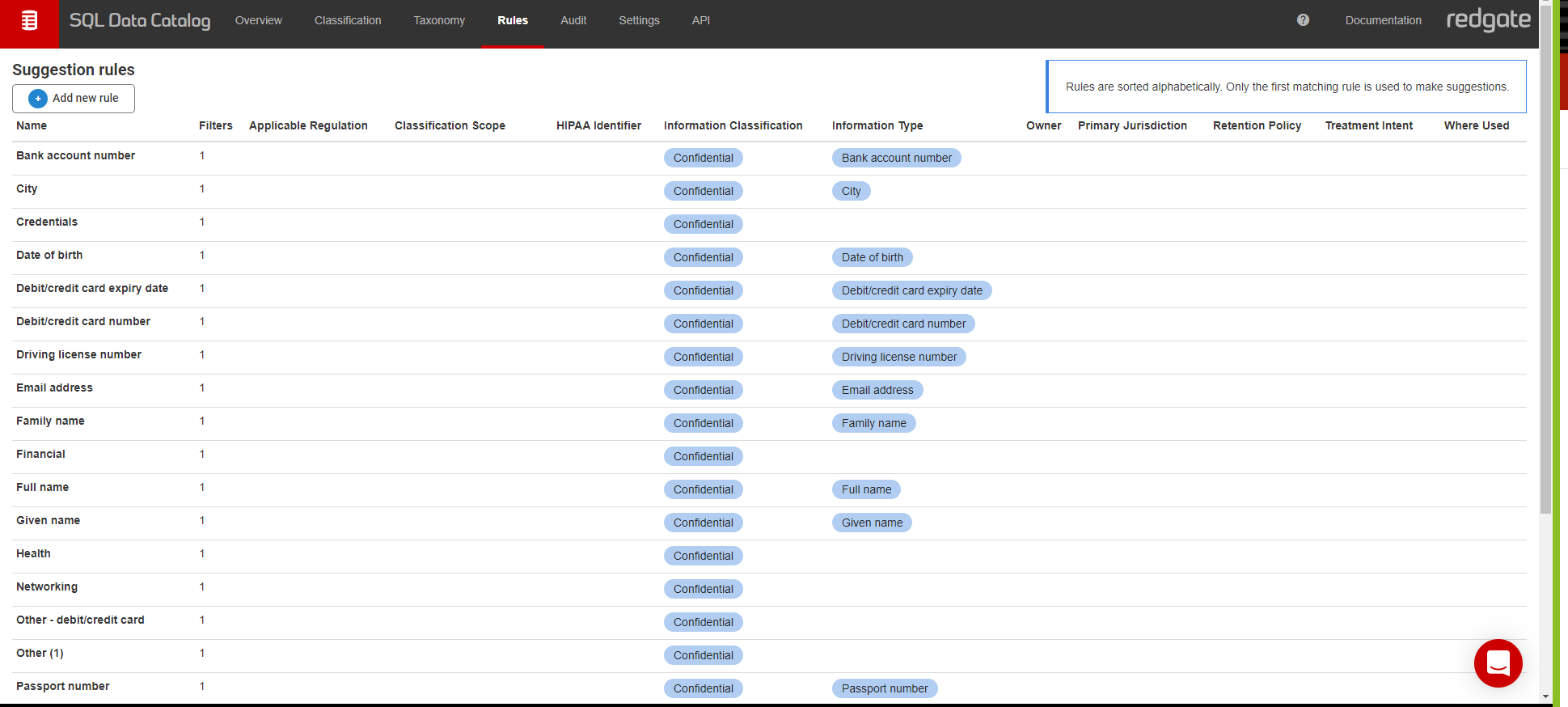Viewport: 1568px width, 707px height.
Task: Open the red chat support bubble
Action: (1498, 663)
